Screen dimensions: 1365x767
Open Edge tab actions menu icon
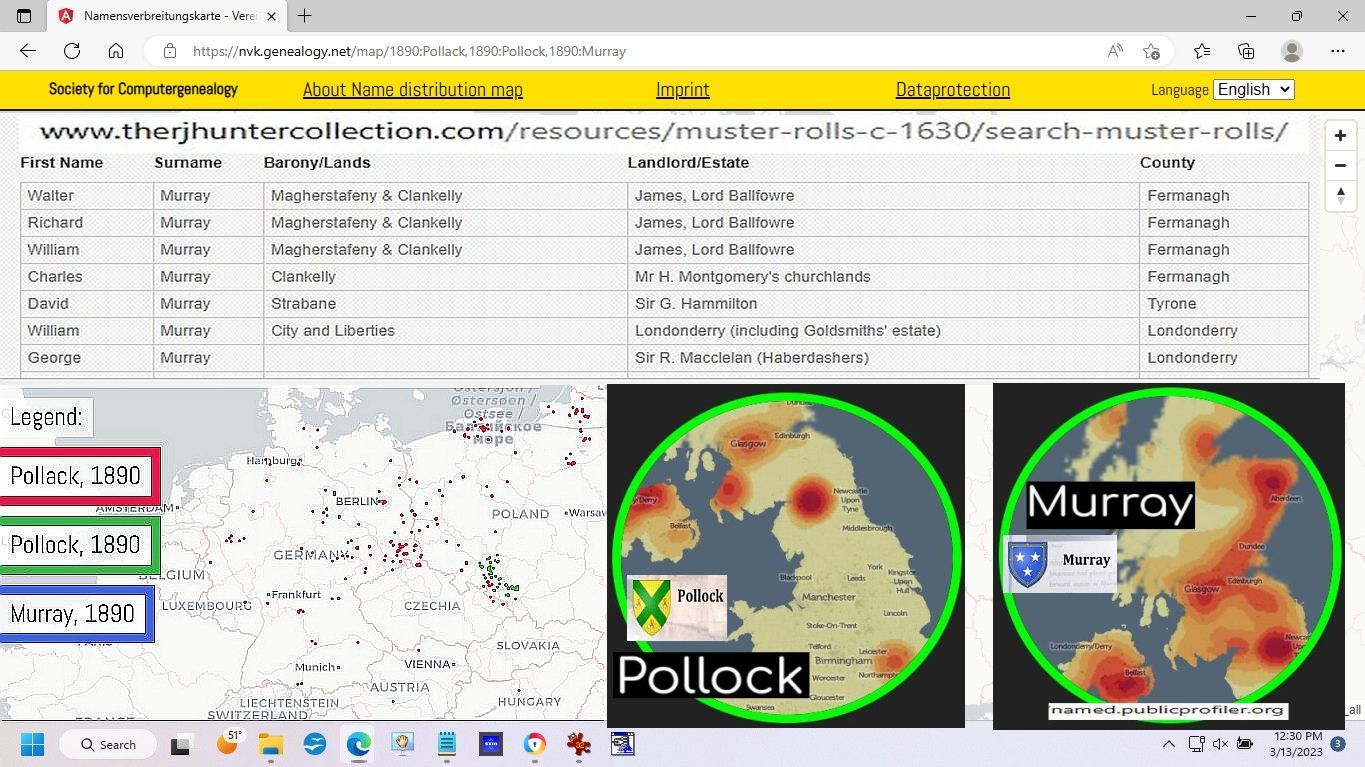click(24, 16)
